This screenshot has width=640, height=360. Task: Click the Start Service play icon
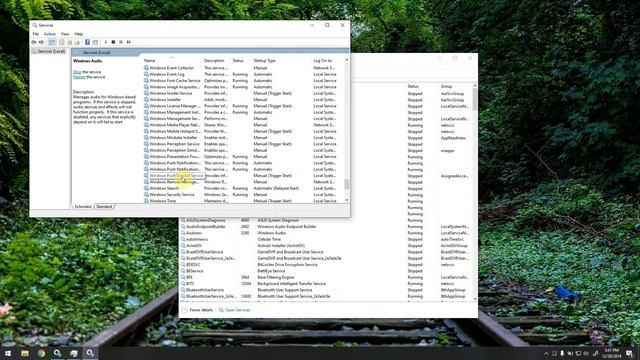[106, 42]
